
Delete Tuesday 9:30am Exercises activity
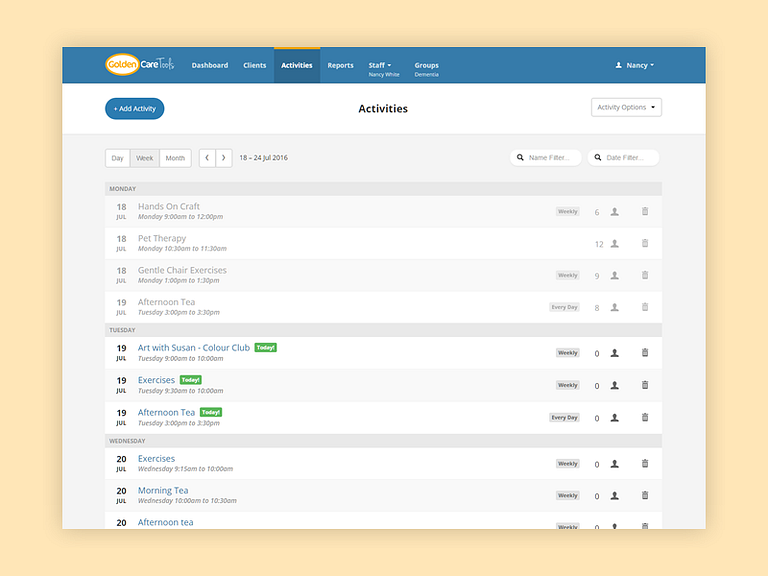(x=645, y=385)
